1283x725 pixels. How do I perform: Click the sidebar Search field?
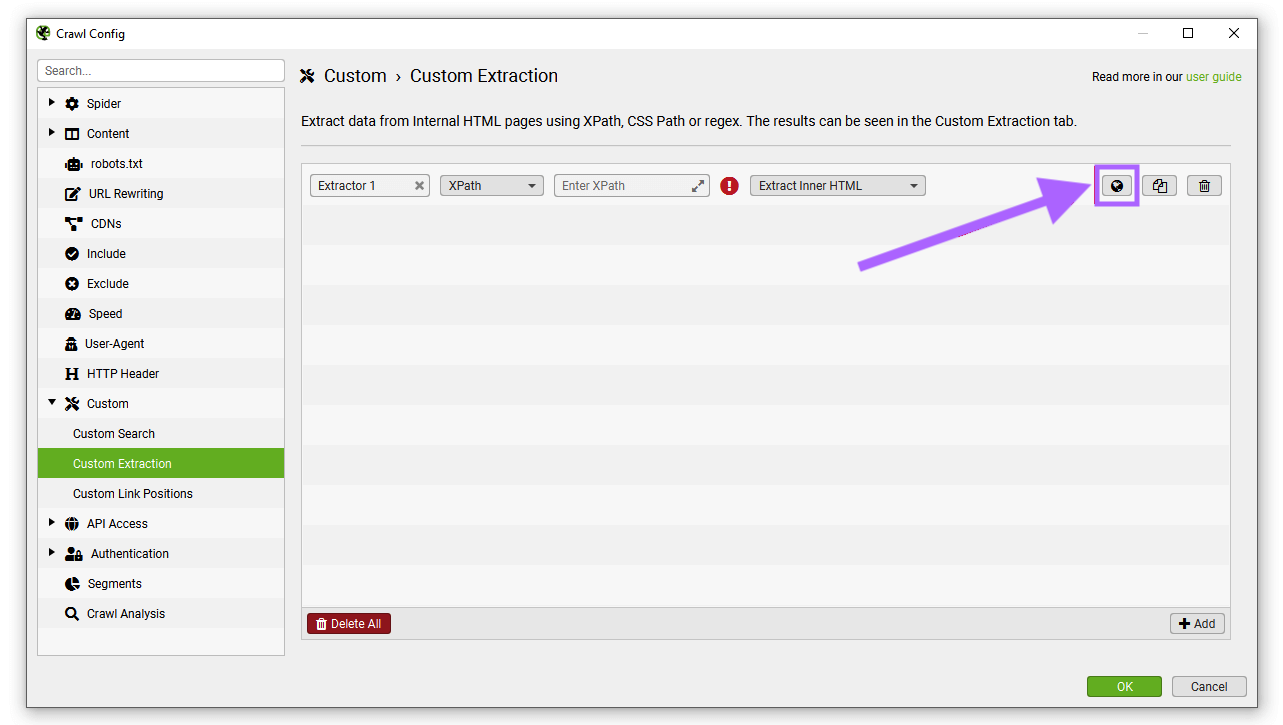tap(160, 70)
